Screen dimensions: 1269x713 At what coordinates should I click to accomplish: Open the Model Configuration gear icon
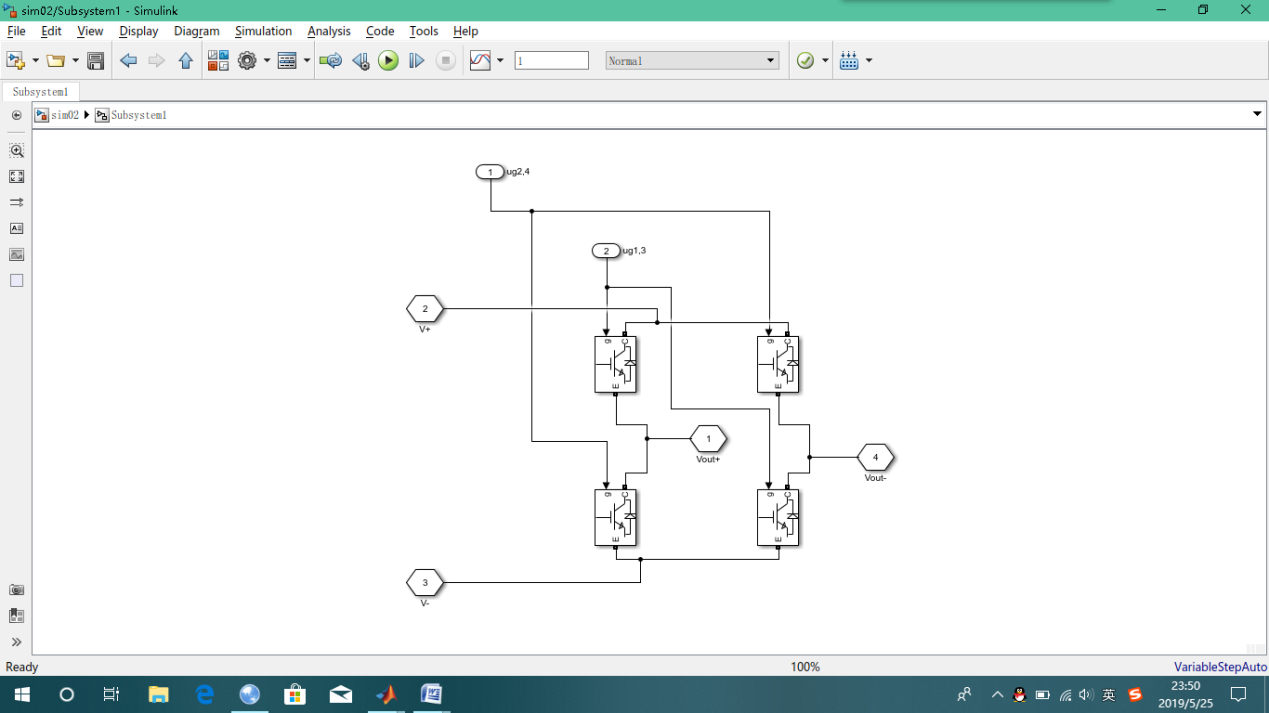coord(247,61)
